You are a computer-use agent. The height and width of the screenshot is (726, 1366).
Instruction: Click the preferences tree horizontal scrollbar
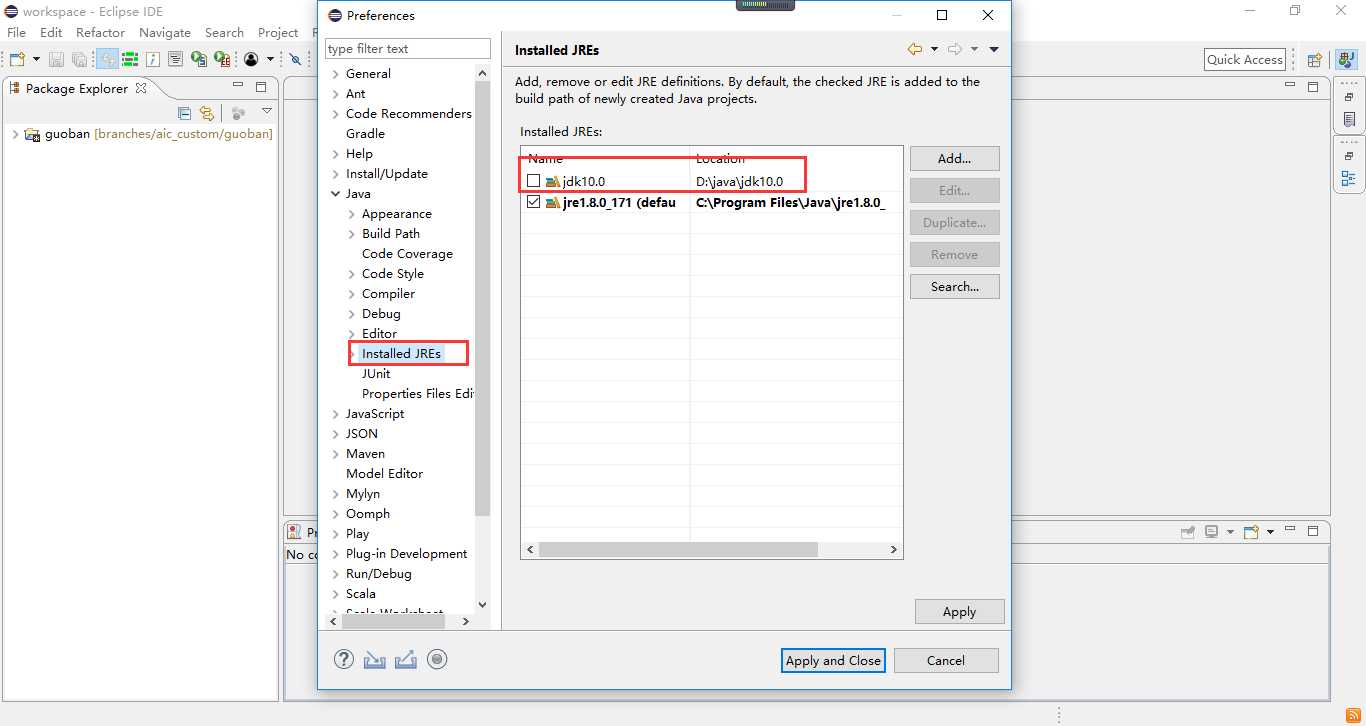pos(393,621)
